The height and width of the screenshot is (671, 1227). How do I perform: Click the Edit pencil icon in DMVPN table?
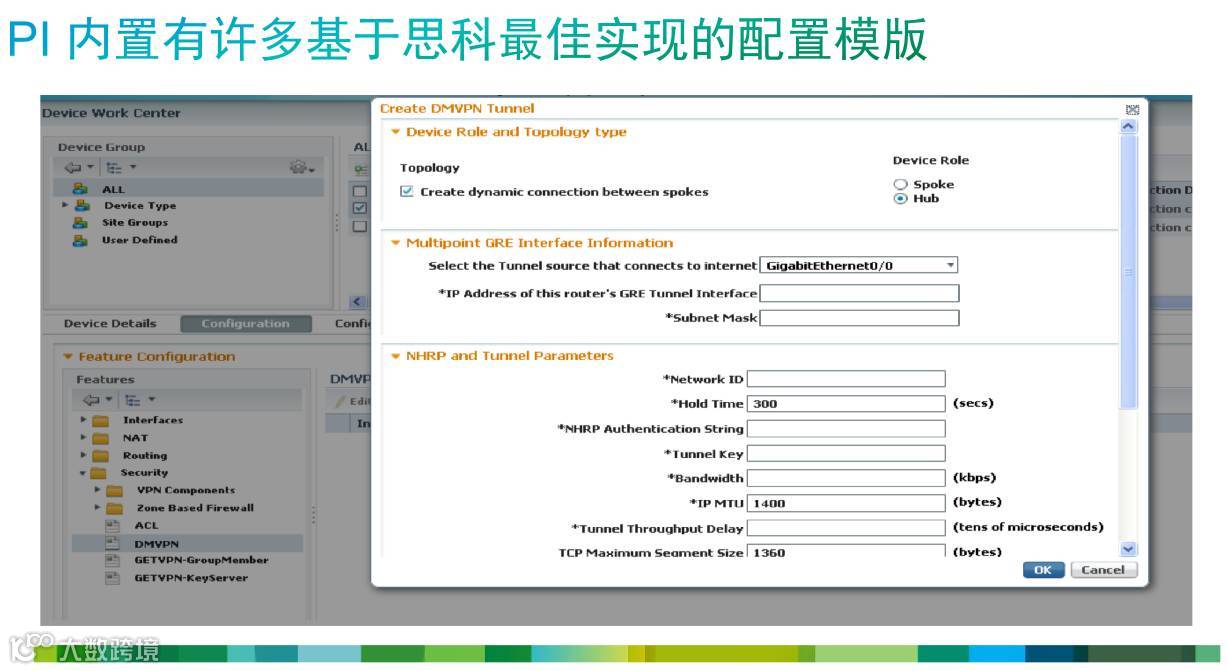(x=340, y=402)
